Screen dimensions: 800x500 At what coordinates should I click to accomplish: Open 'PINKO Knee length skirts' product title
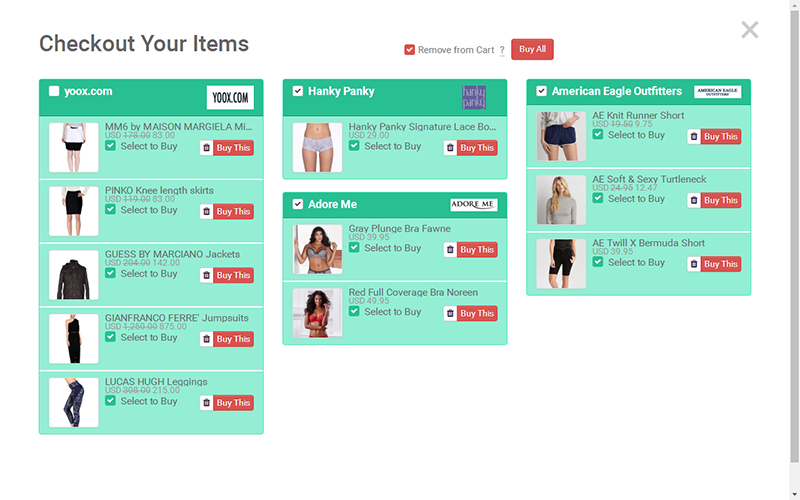159,191
